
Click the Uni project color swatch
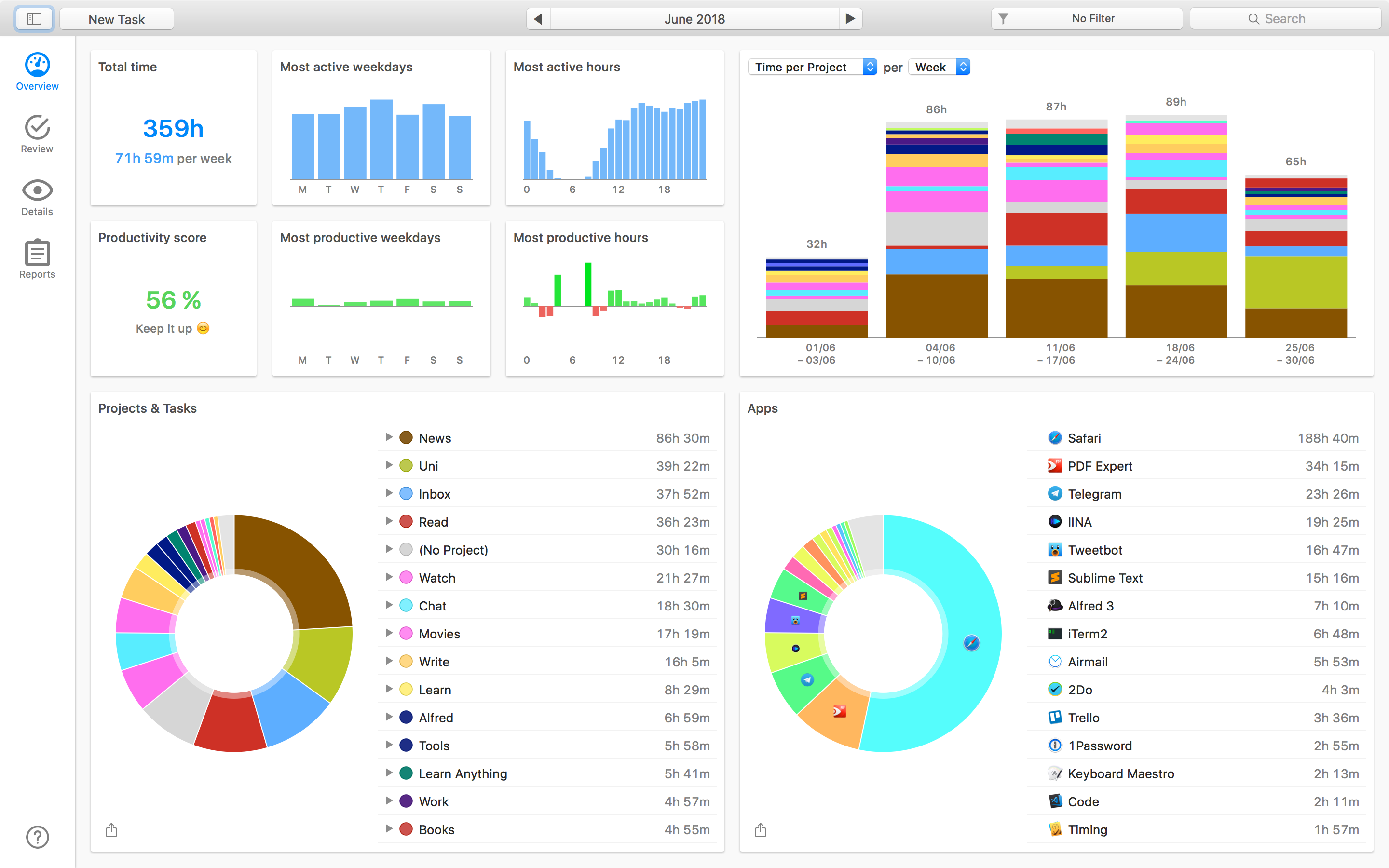406,465
